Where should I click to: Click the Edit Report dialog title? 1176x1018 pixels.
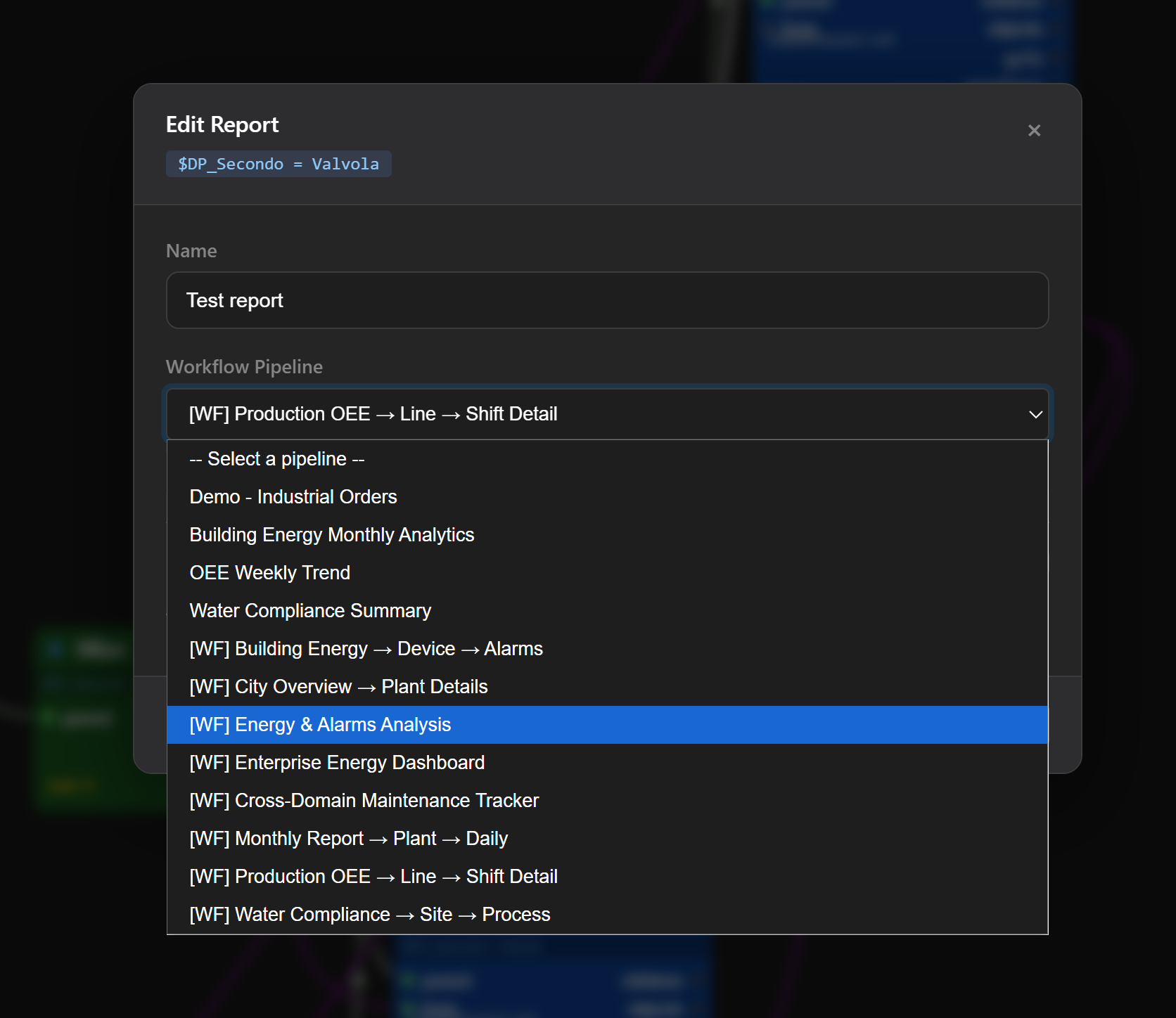[x=222, y=124]
